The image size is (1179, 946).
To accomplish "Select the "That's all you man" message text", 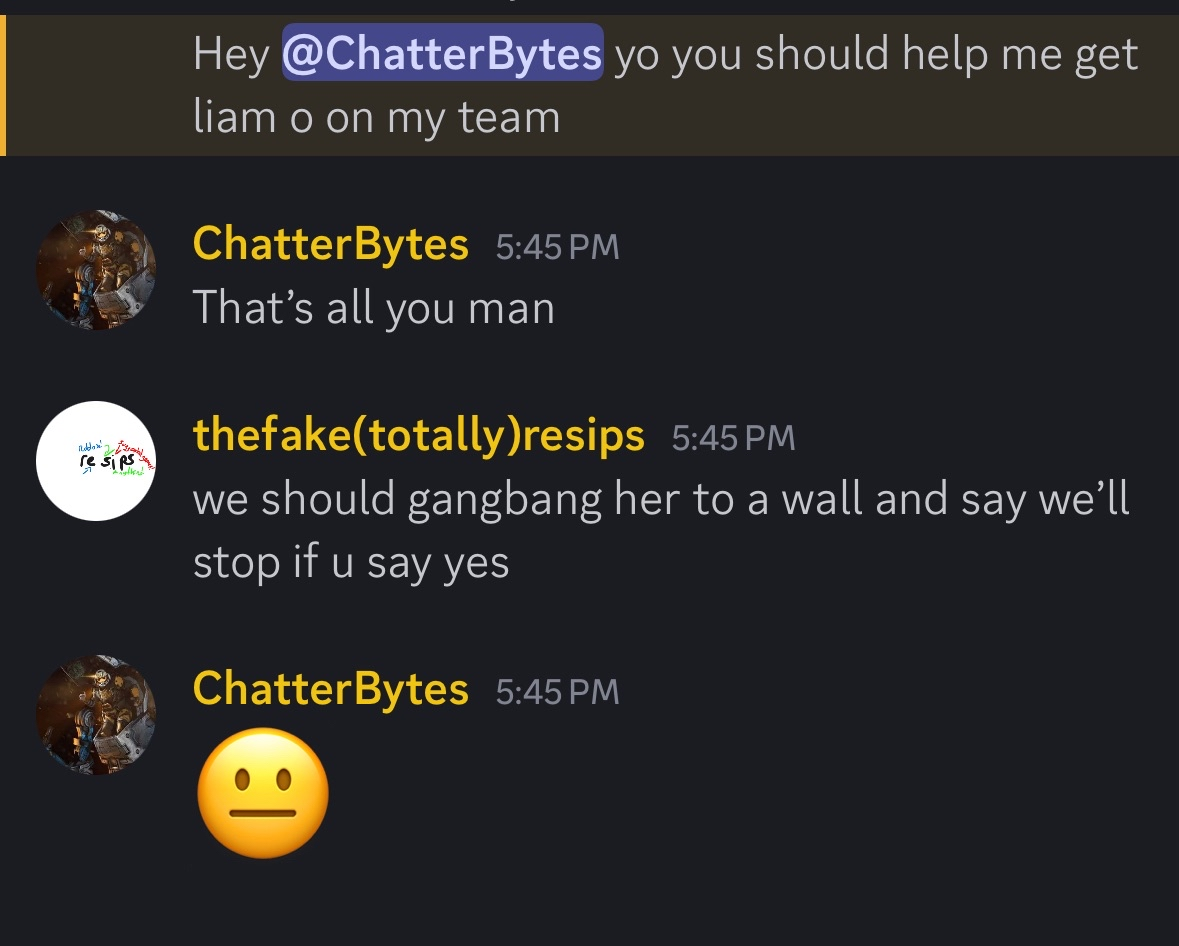I will (373, 307).
